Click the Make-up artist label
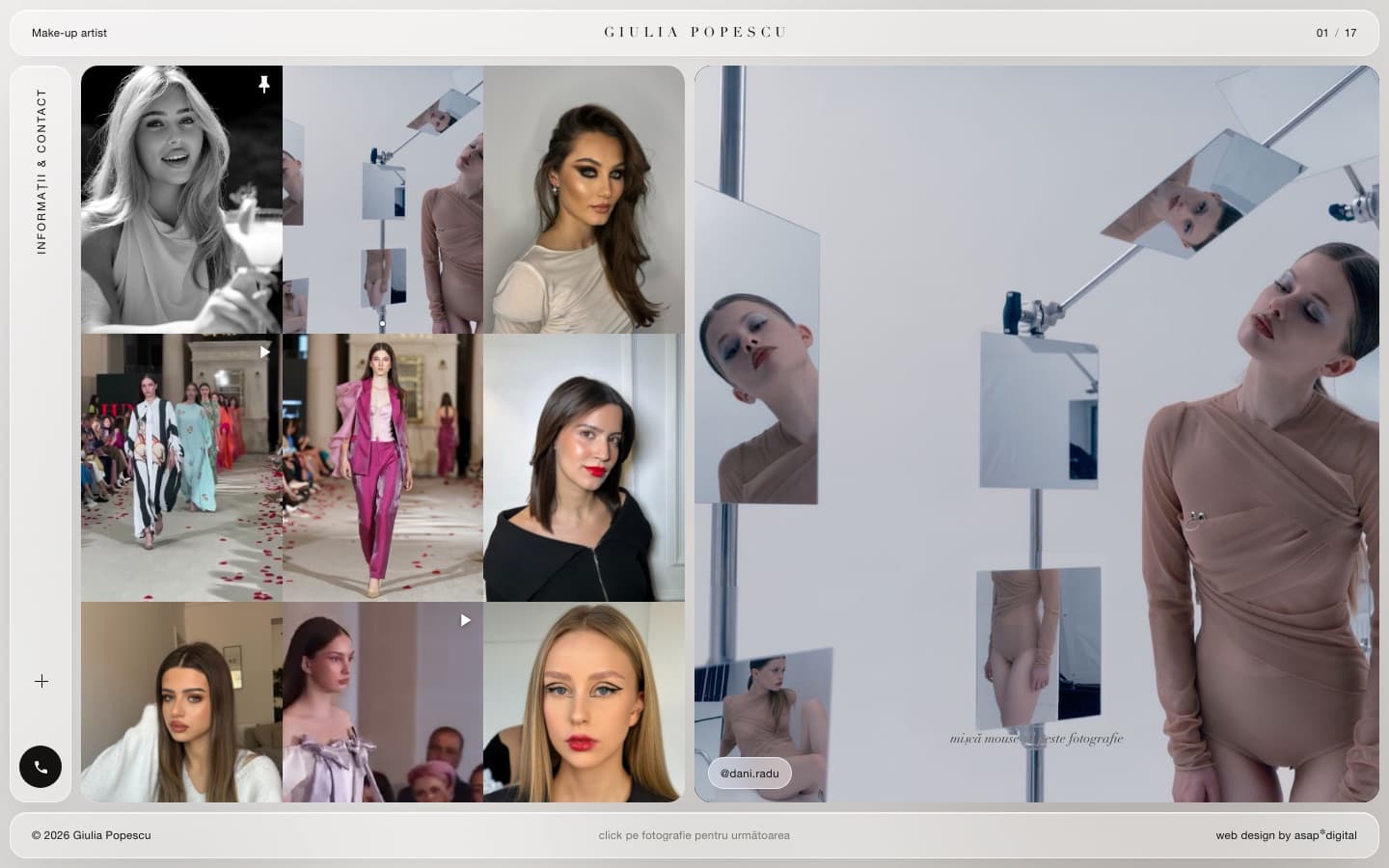This screenshot has width=1389, height=868. 69,33
